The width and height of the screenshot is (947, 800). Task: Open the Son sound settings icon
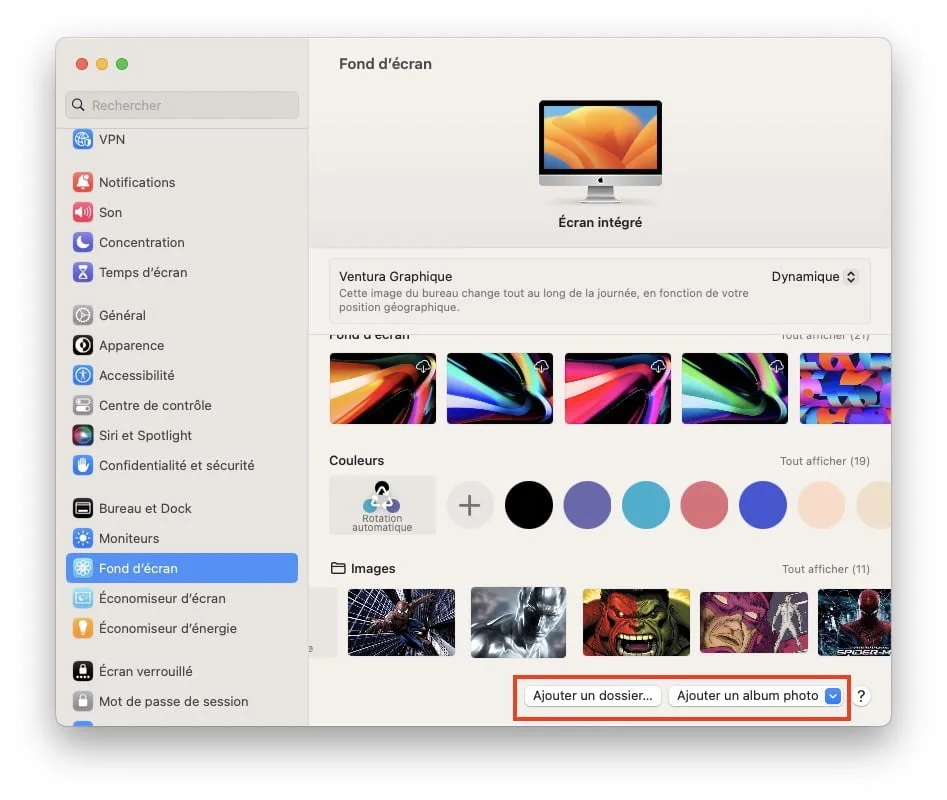coord(83,212)
